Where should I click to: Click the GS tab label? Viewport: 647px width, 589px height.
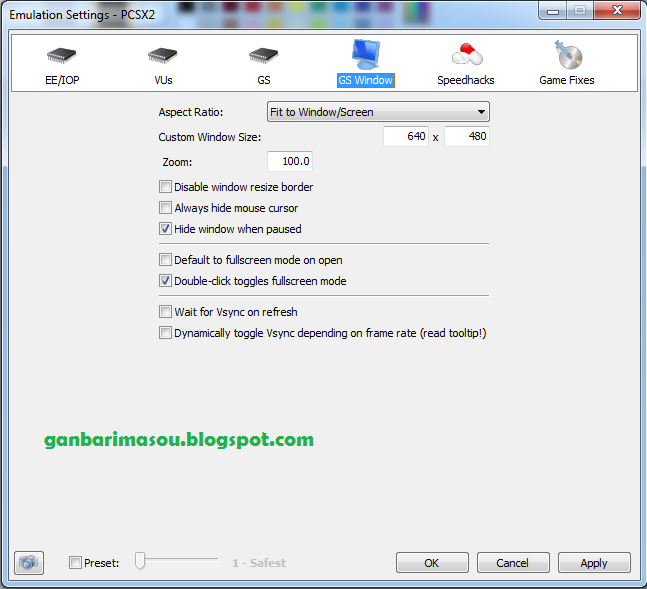coord(264,80)
